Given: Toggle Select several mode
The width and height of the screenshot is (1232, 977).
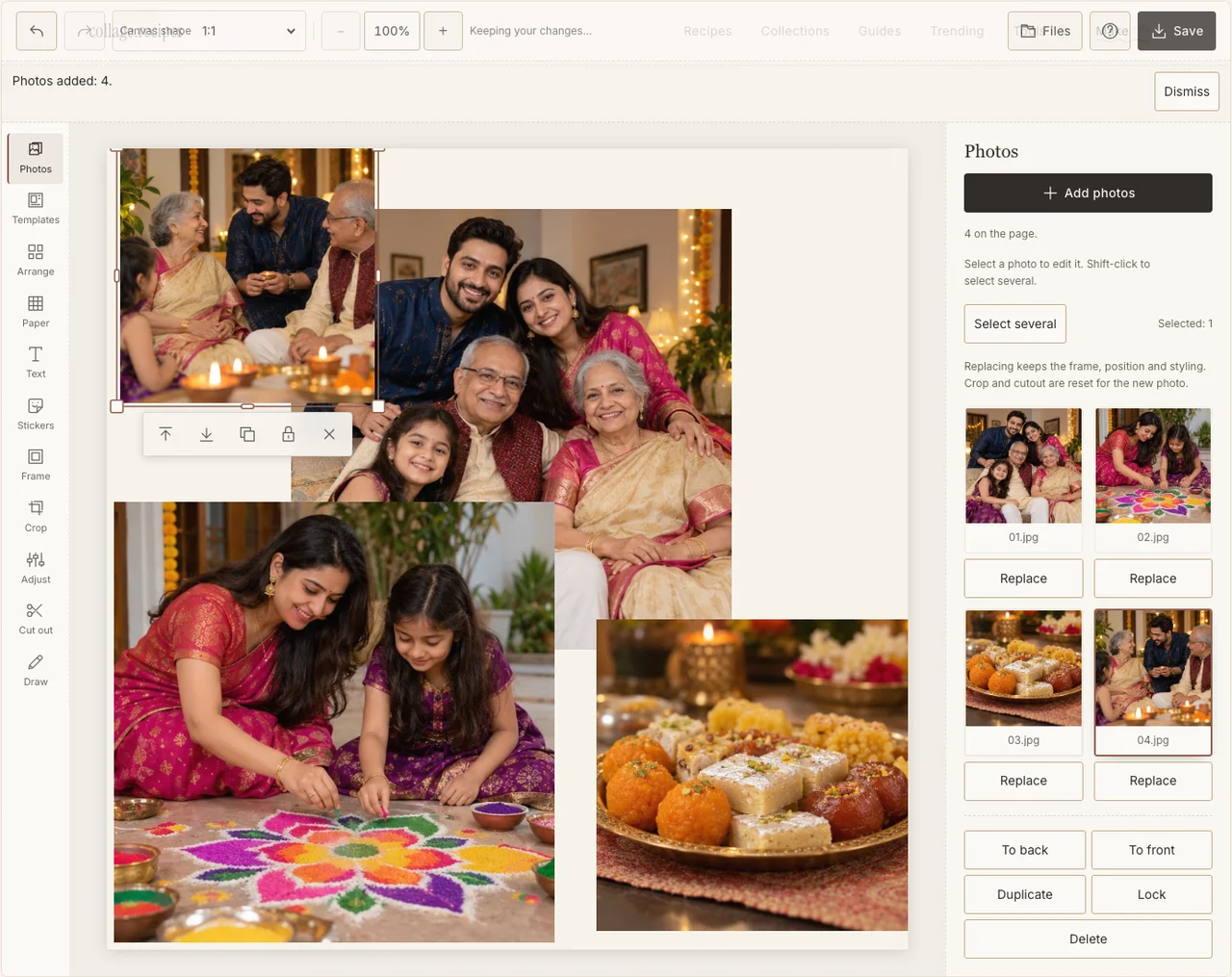Looking at the screenshot, I should (x=1015, y=323).
